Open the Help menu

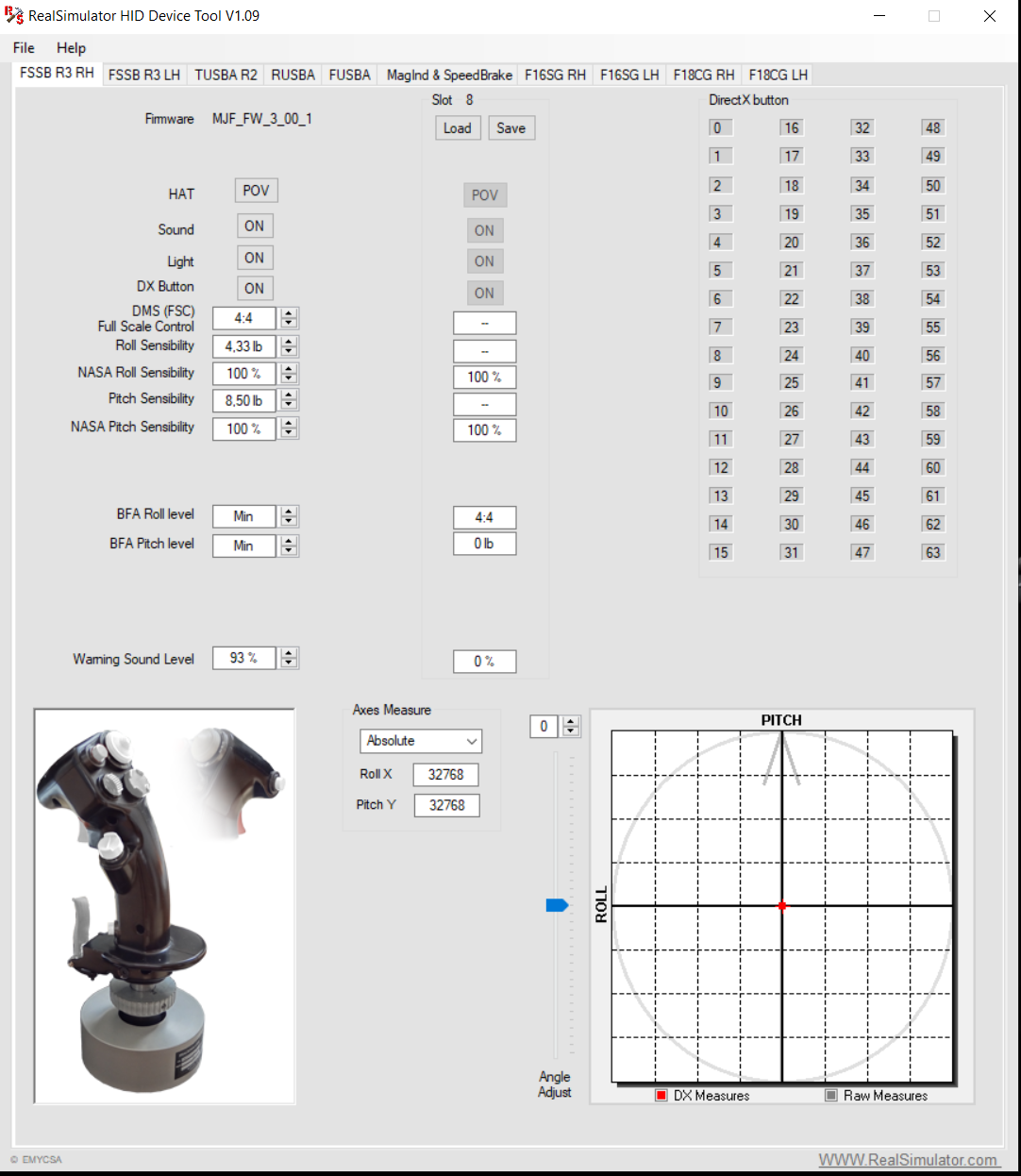click(x=71, y=48)
